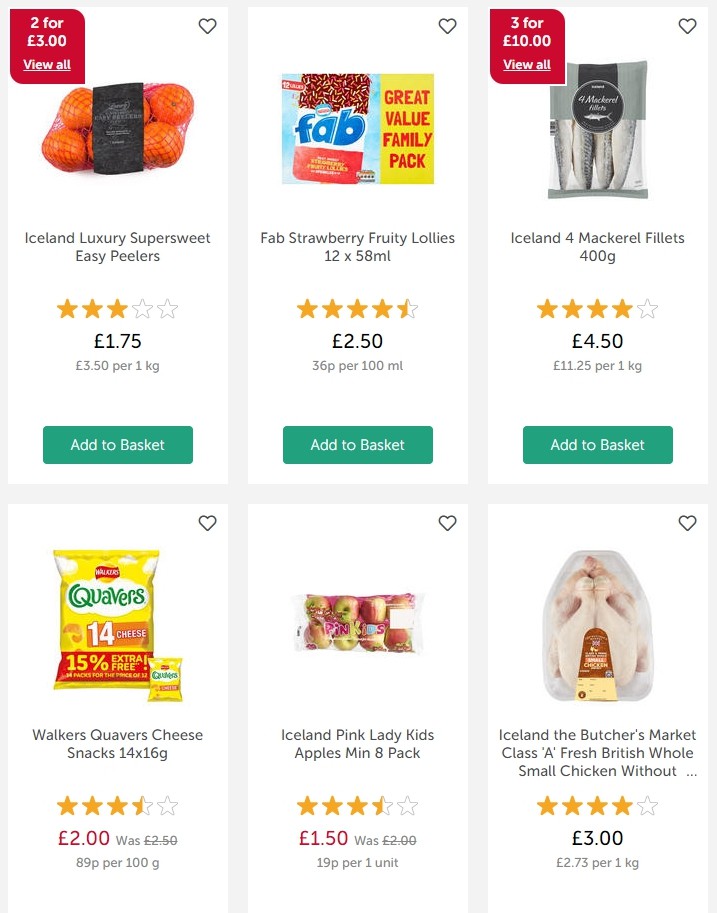This screenshot has width=717, height=913.
Task: Open the Walkers Quavers Cheese Snacks product title
Action: [117, 743]
